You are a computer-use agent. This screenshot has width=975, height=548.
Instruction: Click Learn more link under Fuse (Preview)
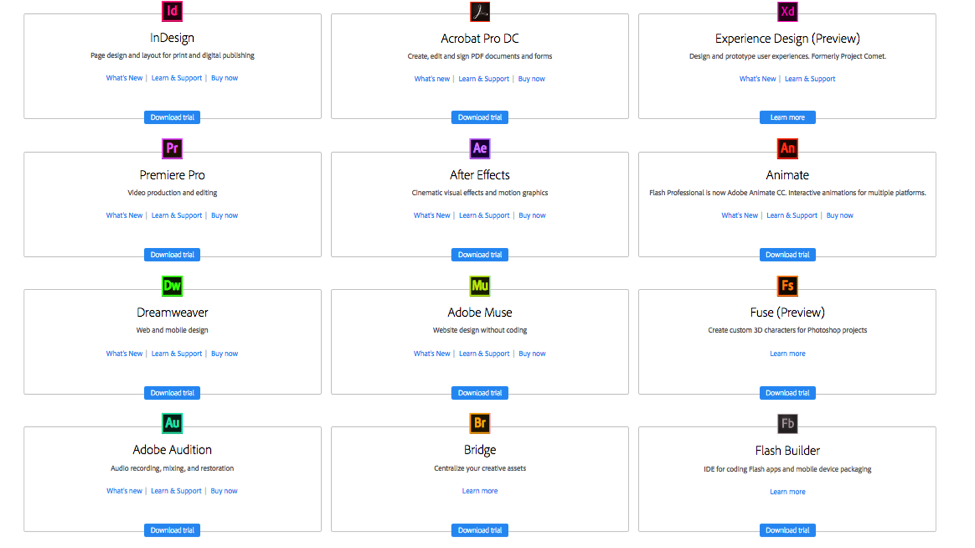[787, 354]
